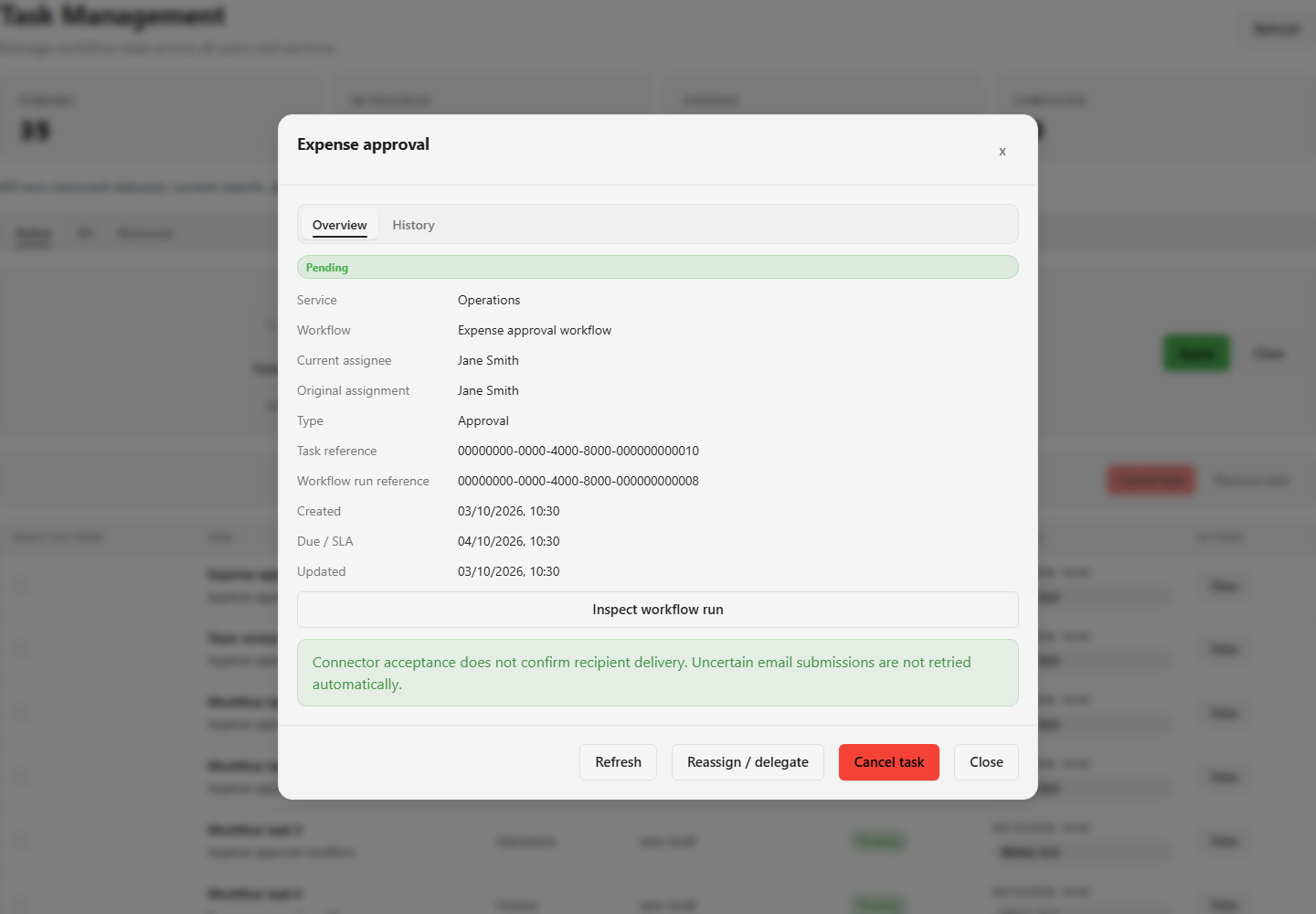Click Jane Smith next to Current assignee
The image size is (1316, 914).
point(488,360)
